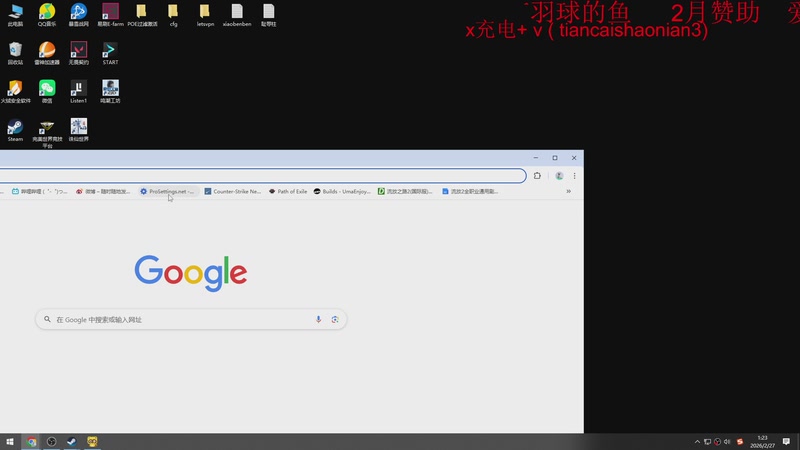Open the green-icon bookmark after Builds

pos(405,191)
